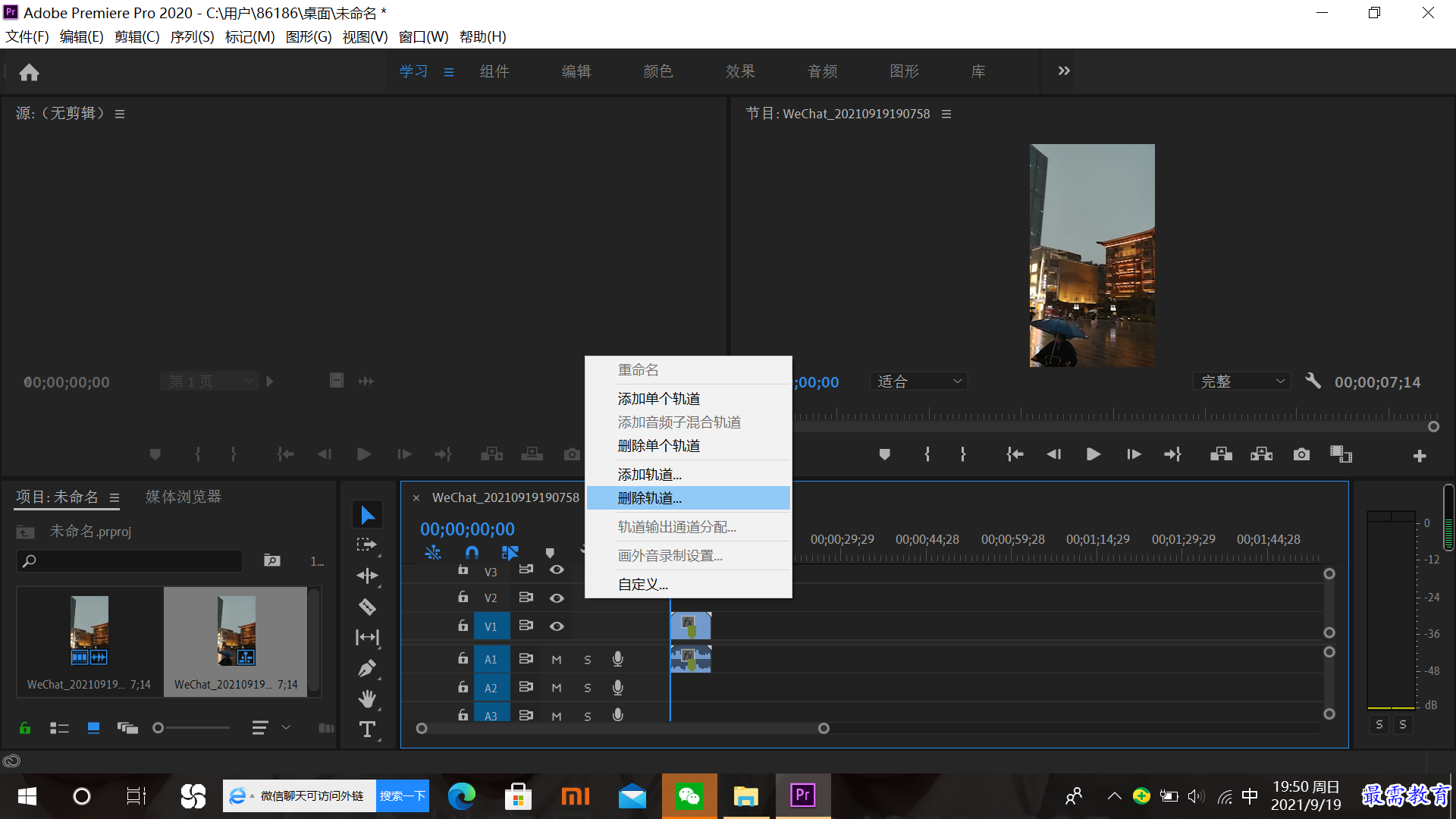Viewport: 1456px width, 819px height.
Task: Toggle V2 track output eye
Action: point(557,598)
